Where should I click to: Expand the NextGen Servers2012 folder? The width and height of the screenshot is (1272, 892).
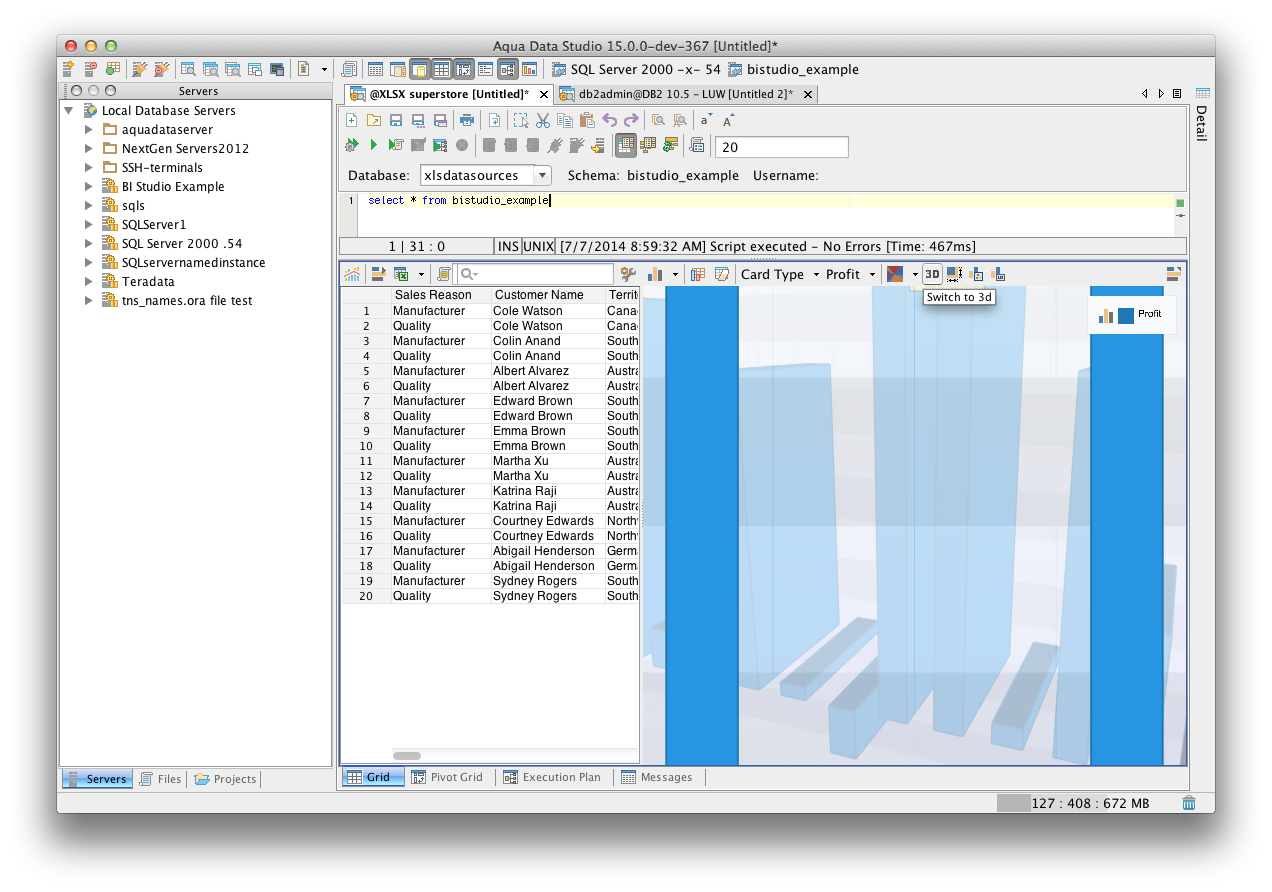88,149
